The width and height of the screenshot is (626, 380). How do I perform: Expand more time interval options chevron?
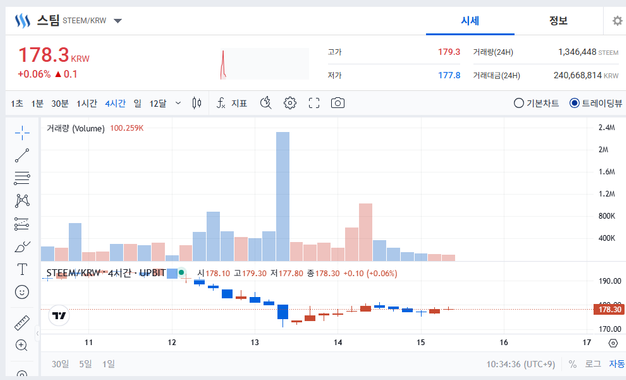coord(178,103)
